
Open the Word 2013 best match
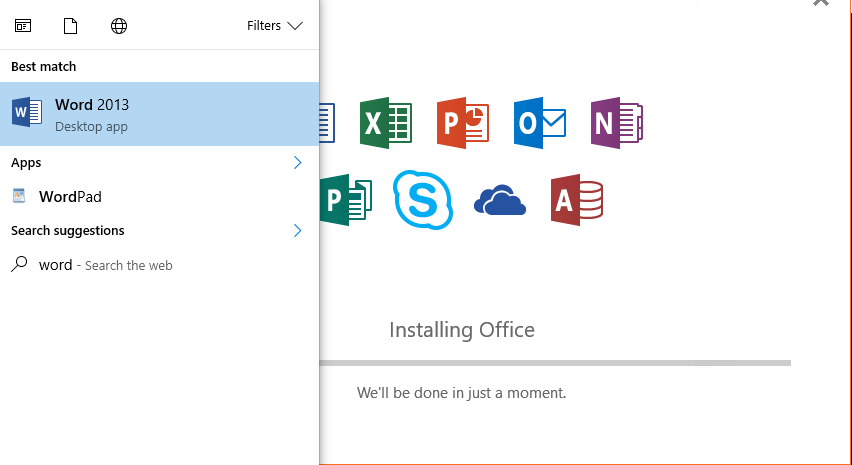point(159,114)
